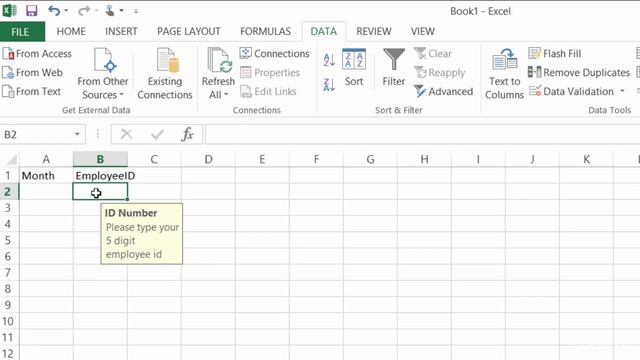Expand the Refresh All dropdown arrow
Image resolution: width=640 pixels, height=360 pixels.
coord(226,95)
